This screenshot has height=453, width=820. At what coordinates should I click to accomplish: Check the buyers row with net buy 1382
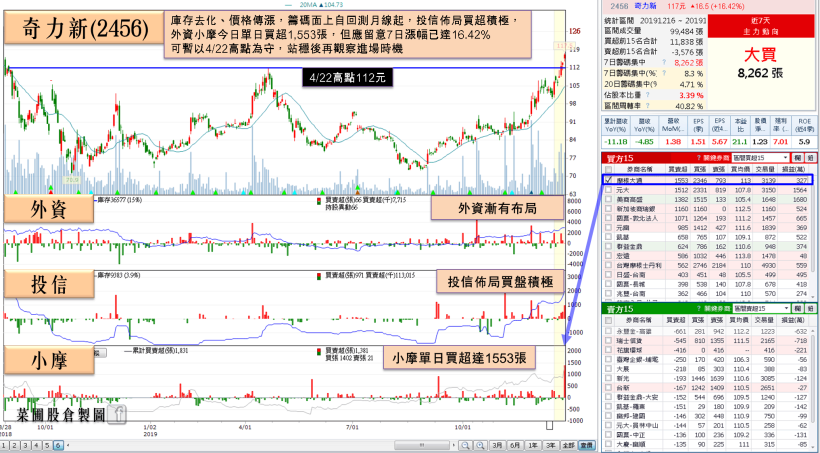click(x=608, y=199)
